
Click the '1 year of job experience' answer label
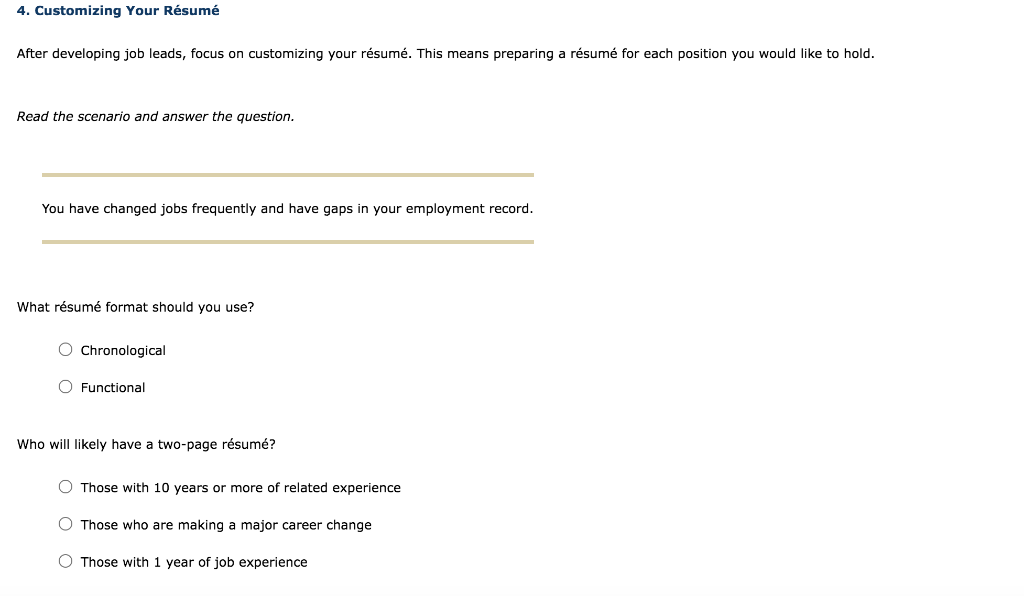pos(194,562)
